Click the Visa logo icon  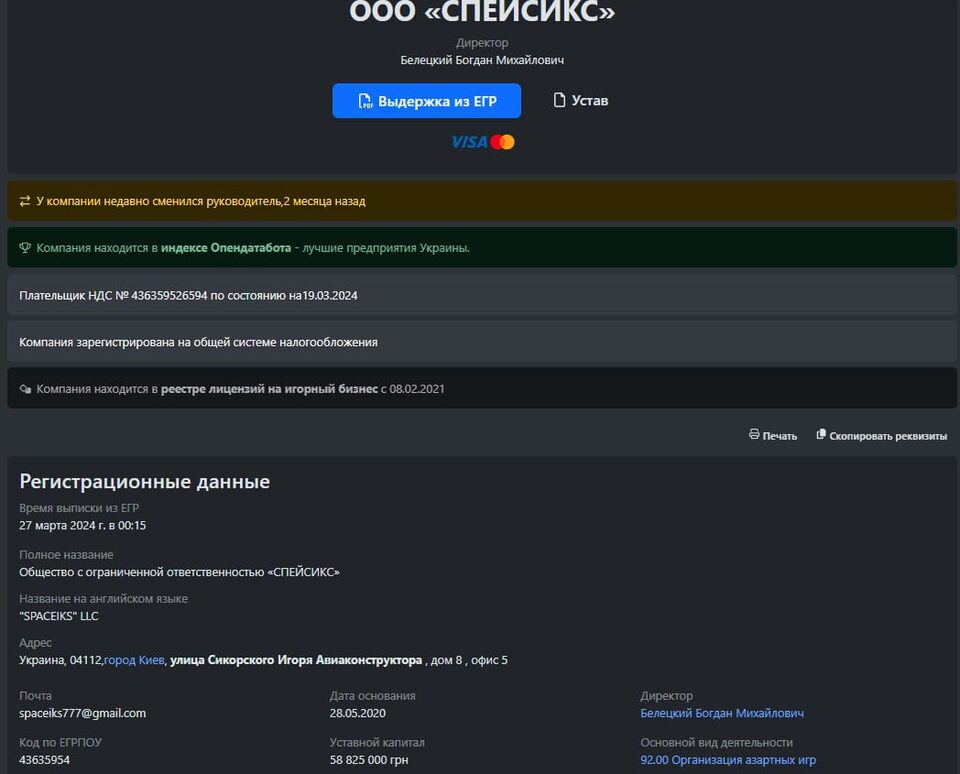469,142
